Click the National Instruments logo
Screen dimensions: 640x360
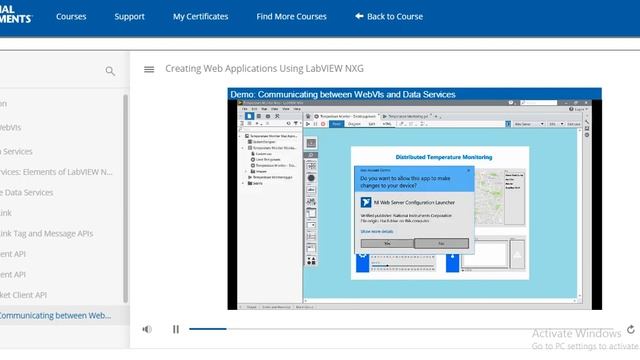tap(16, 14)
